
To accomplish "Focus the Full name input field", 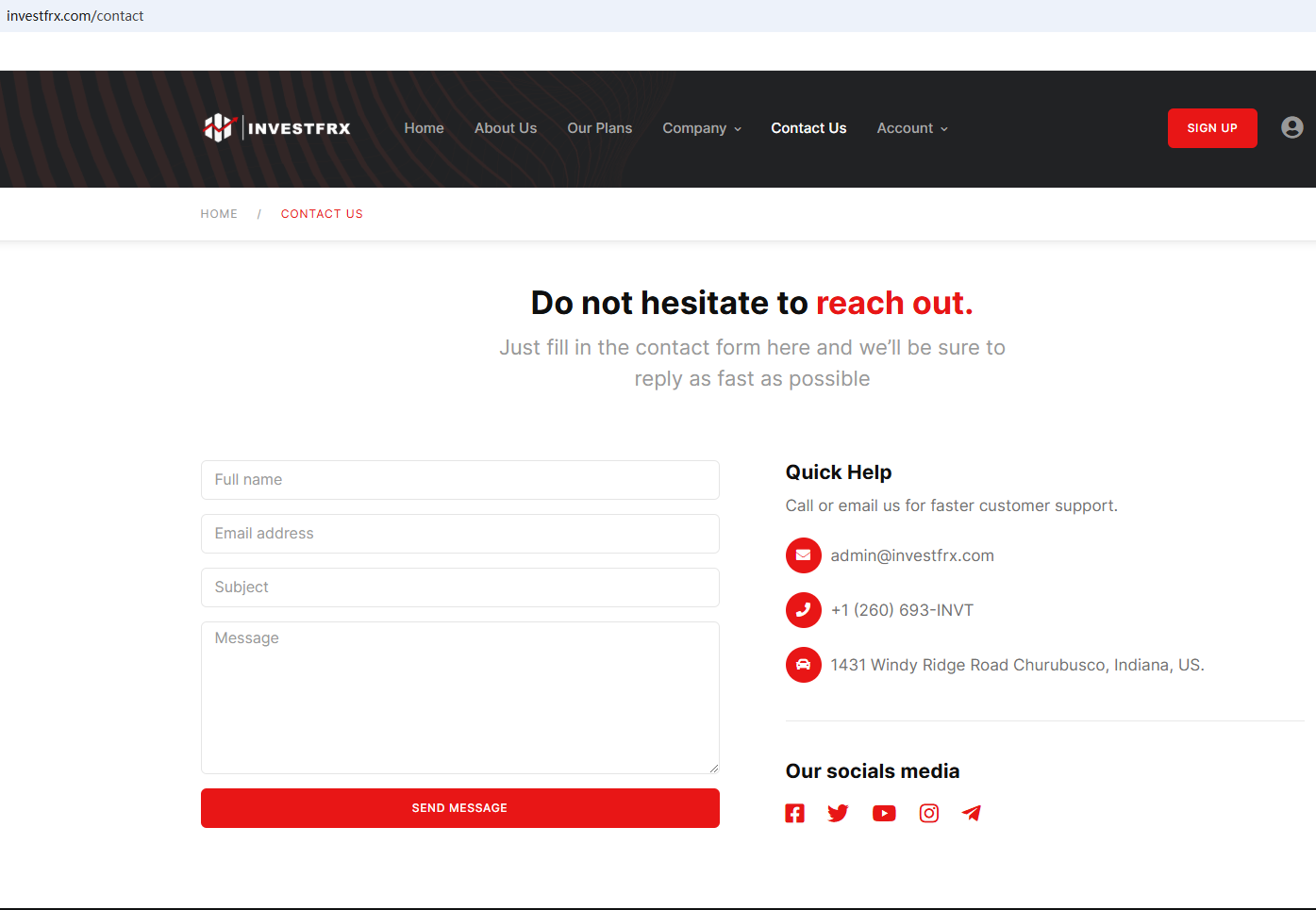I will tap(460, 480).
